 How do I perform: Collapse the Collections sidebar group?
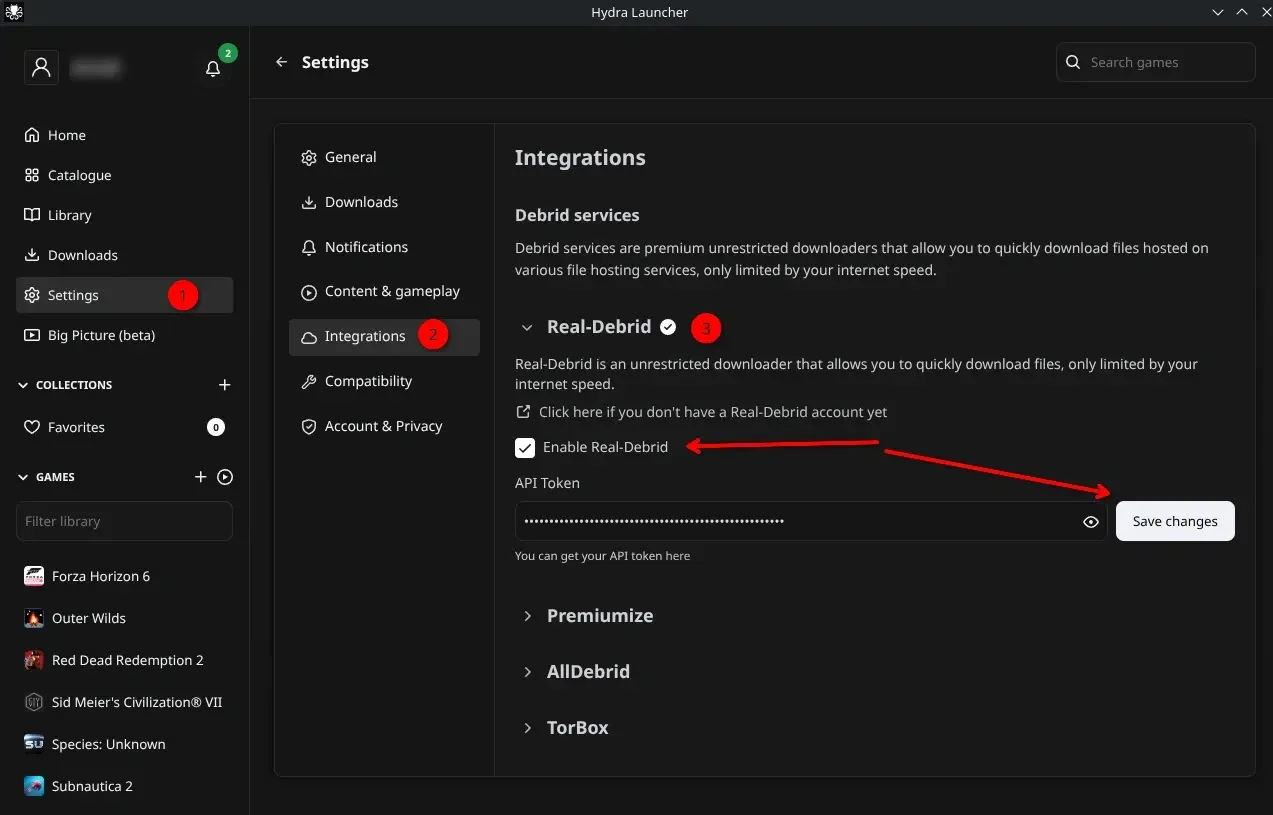click(24, 385)
